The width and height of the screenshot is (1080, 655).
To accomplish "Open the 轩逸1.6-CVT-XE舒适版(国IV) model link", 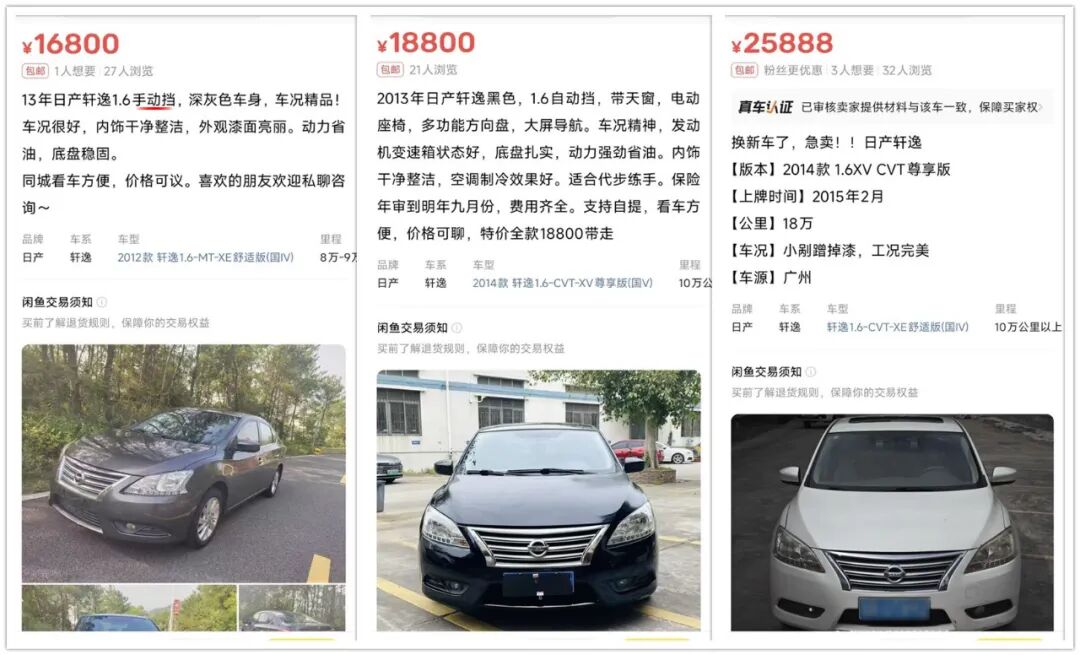I will click(897, 326).
